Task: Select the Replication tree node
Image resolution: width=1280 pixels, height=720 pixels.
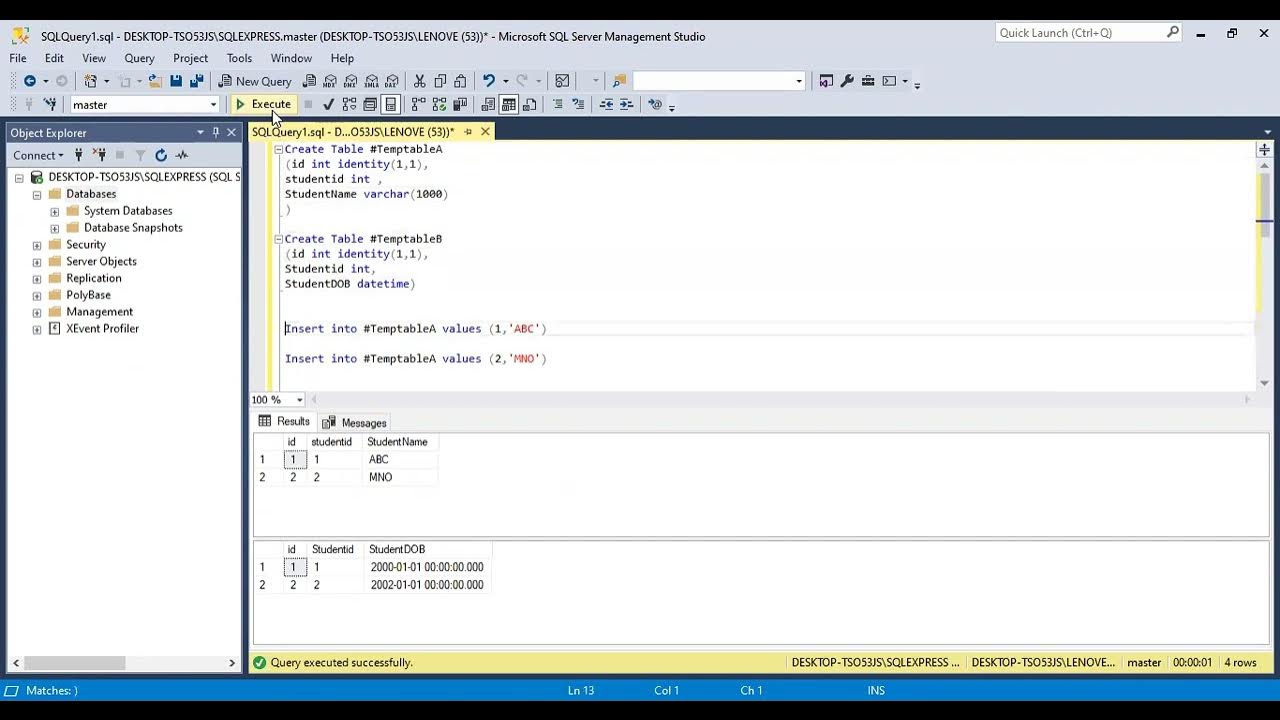Action: coord(94,278)
